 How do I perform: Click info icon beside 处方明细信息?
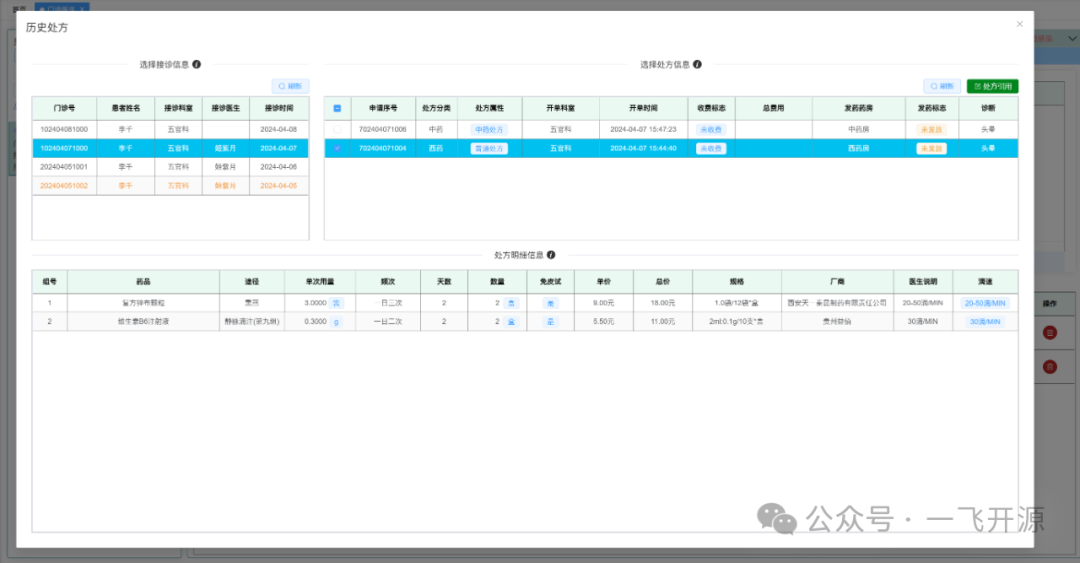pos(551,255)
